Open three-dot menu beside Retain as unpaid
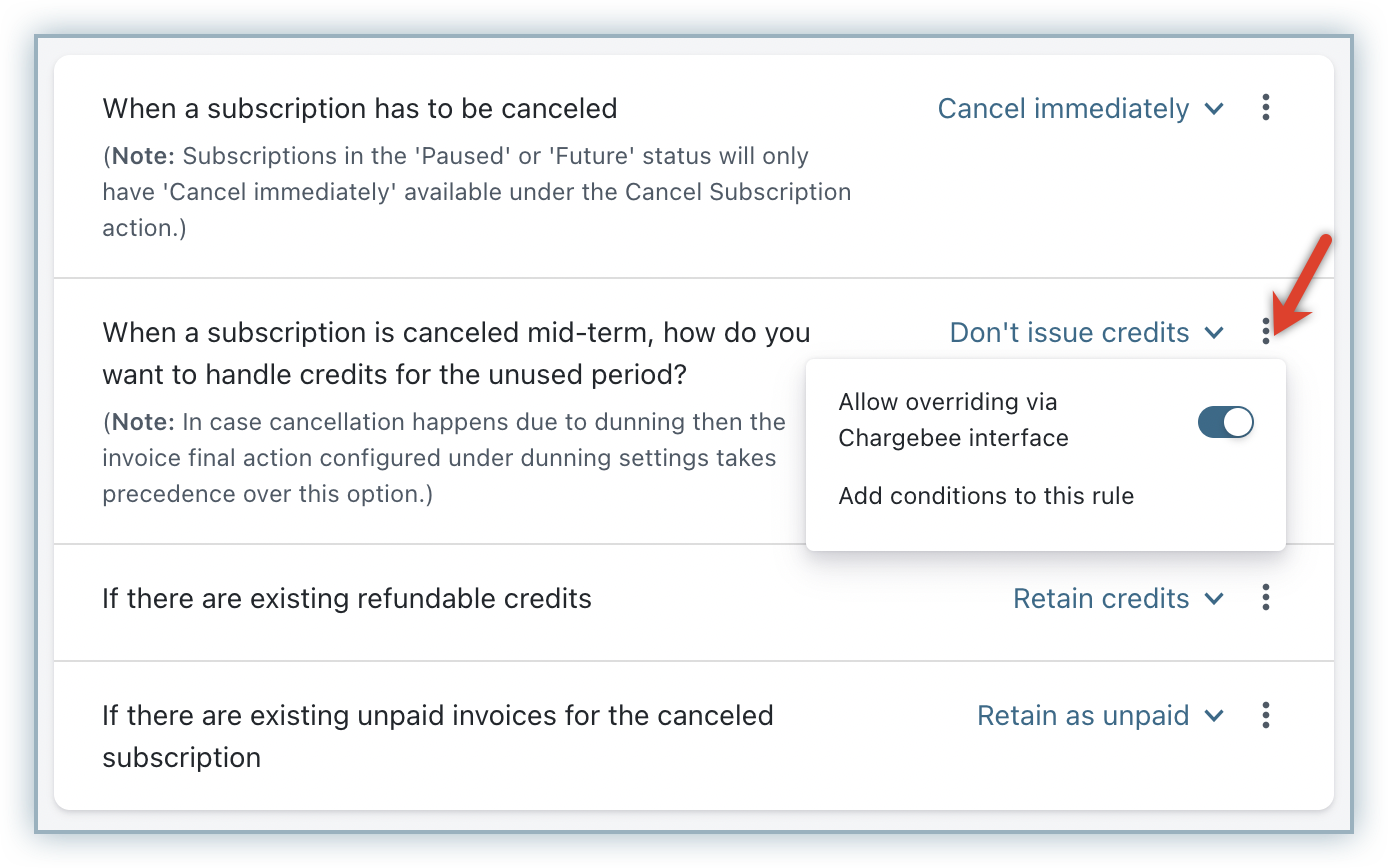This screenshot has height=868, width=1388. [x=1266, y=715]
